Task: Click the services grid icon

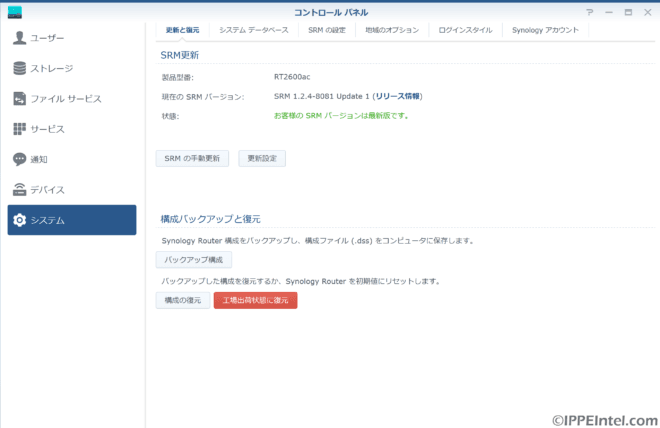Action: [x=19, y=129]
